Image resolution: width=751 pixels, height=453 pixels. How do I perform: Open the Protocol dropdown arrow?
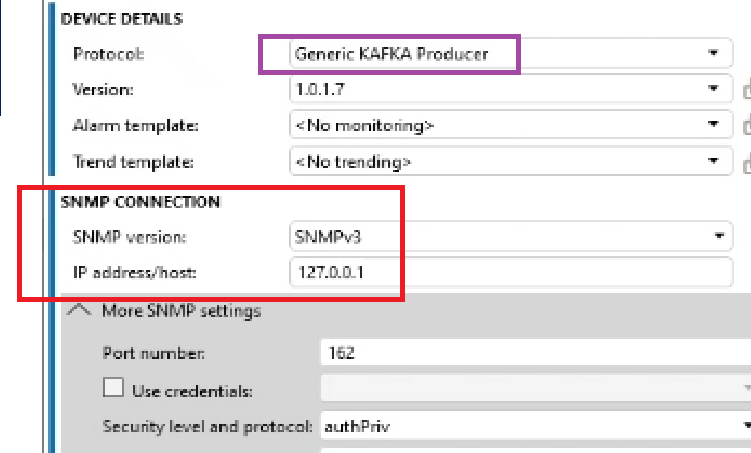[x=714, y=54]
